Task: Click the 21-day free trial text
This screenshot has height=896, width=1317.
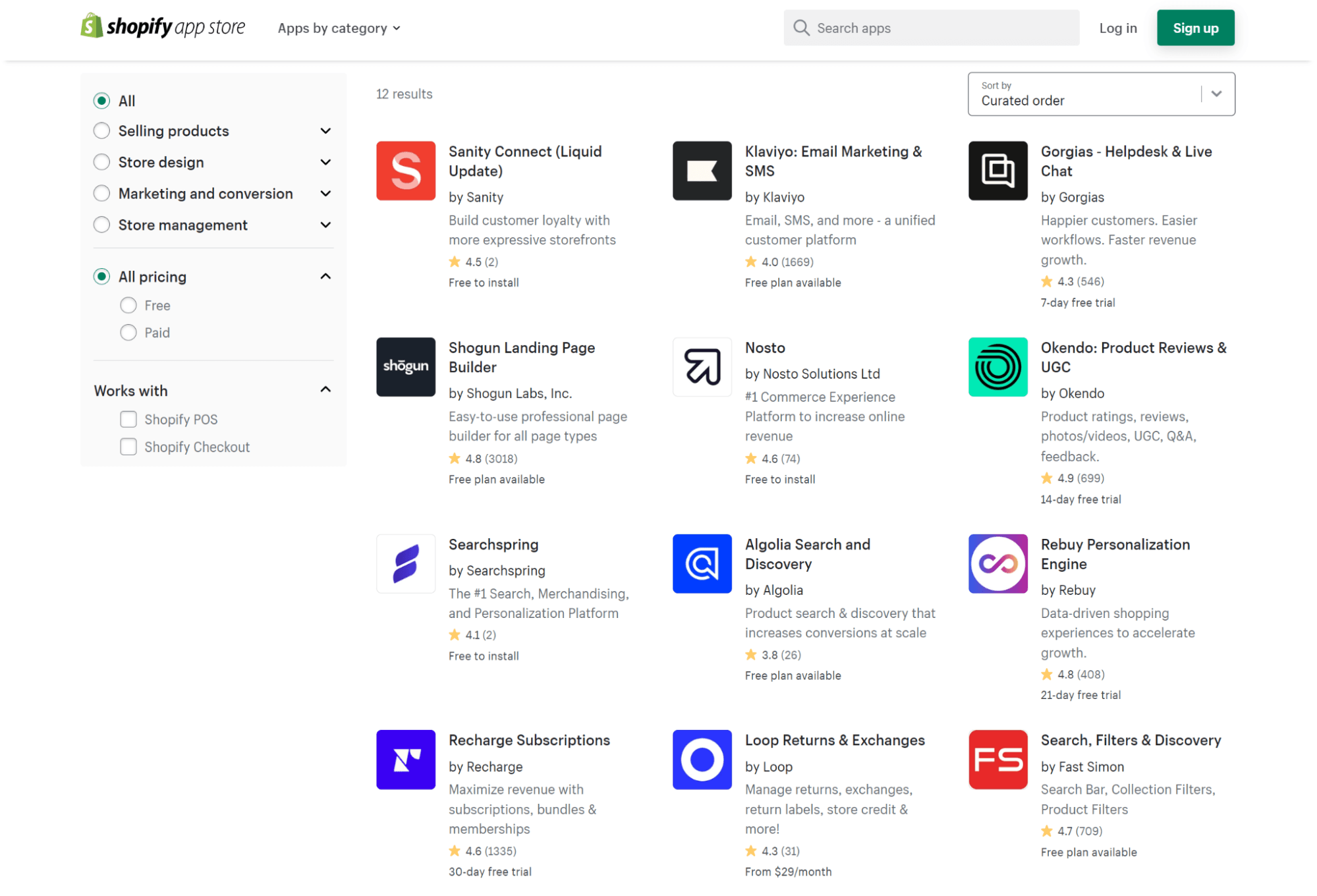Action: pos(1080,694)
